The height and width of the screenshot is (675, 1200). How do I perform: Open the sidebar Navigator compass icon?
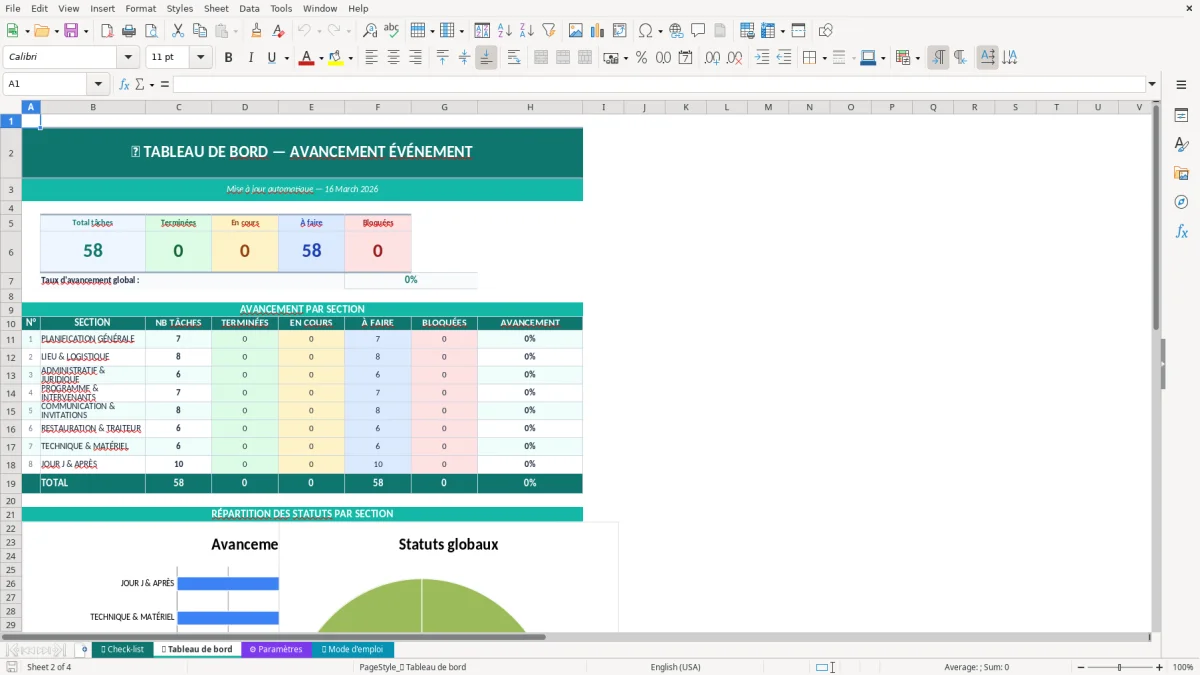click(x=1181, y=202)
